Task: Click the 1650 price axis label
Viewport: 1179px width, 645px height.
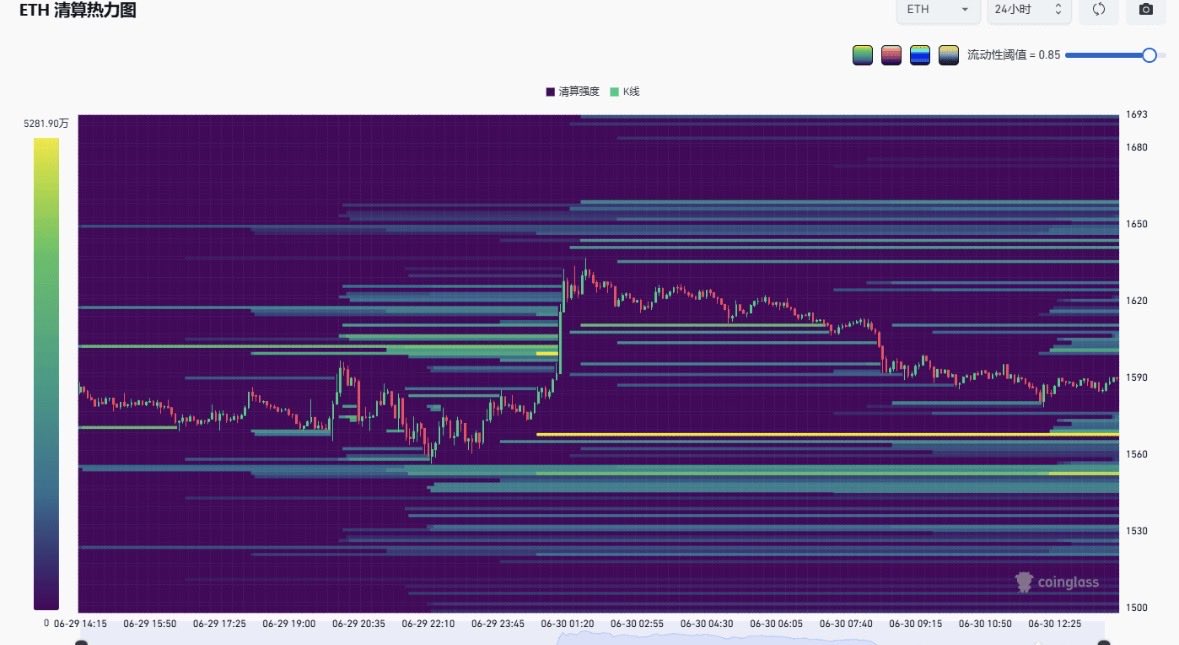Action: tap(1136, 224)
